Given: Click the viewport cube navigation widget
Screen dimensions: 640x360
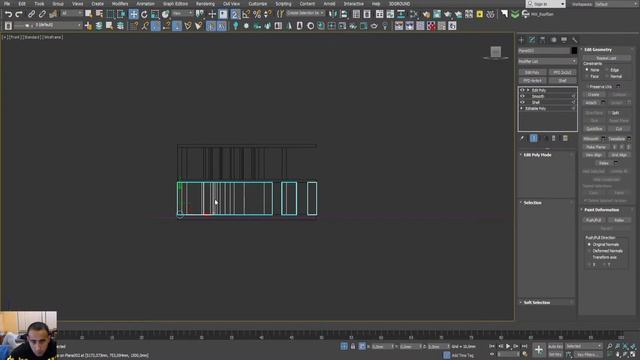Looking at the screenshot, I should (496, 52).
